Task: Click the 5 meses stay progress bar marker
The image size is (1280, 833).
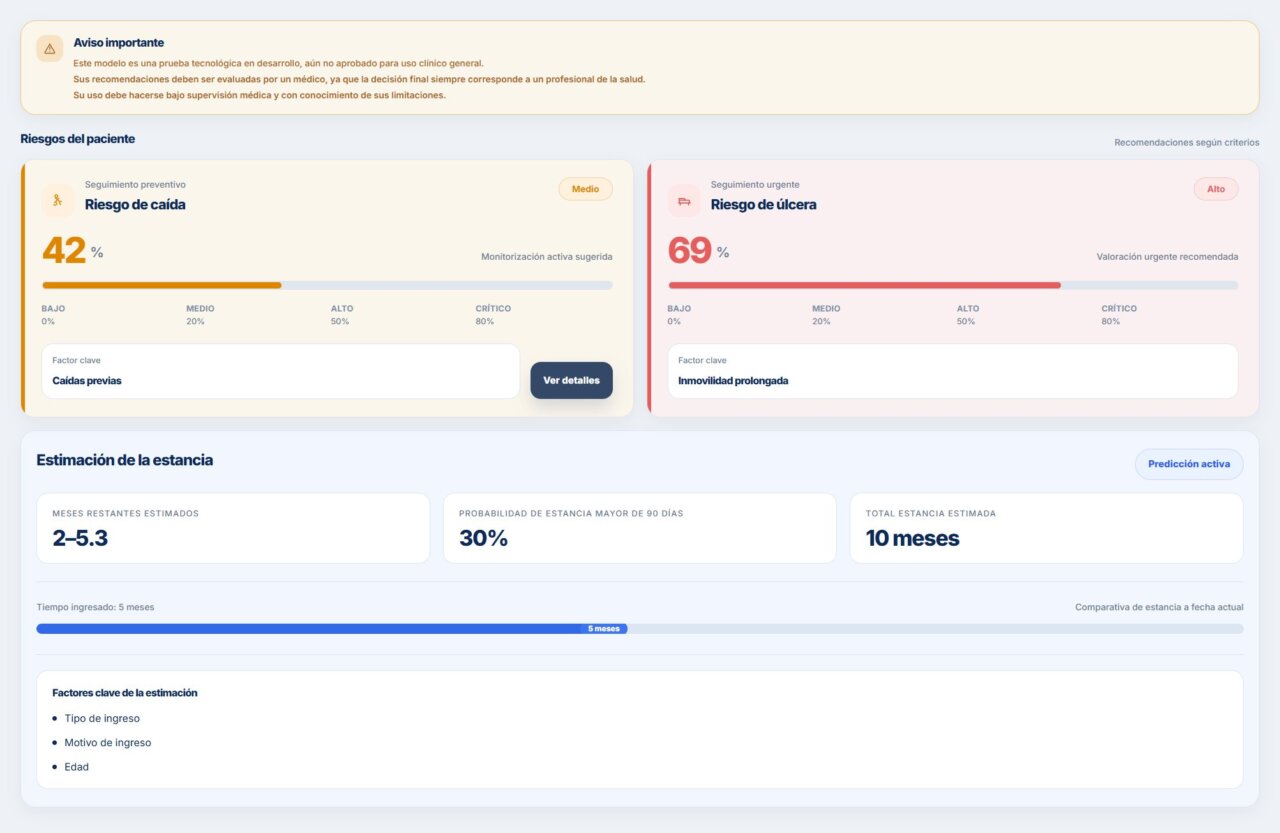Action: pos(603,629)
